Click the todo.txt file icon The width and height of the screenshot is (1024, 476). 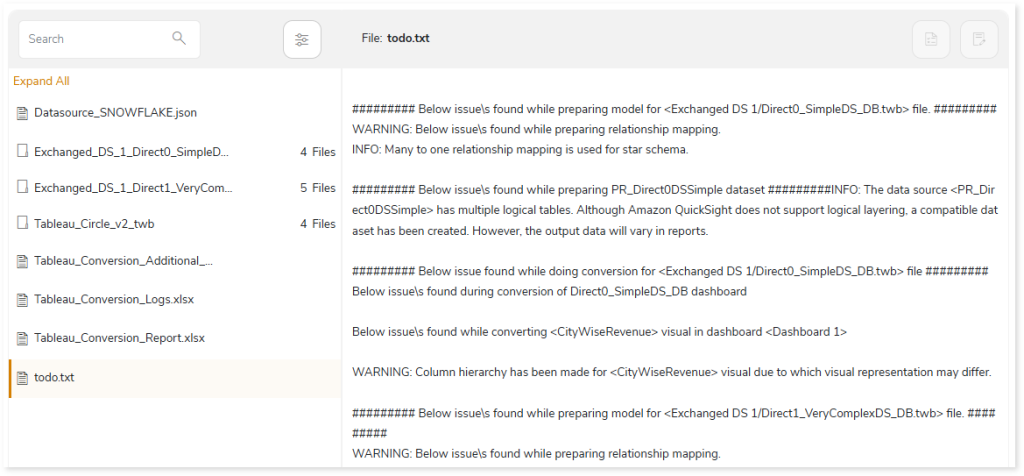[23, 377]
